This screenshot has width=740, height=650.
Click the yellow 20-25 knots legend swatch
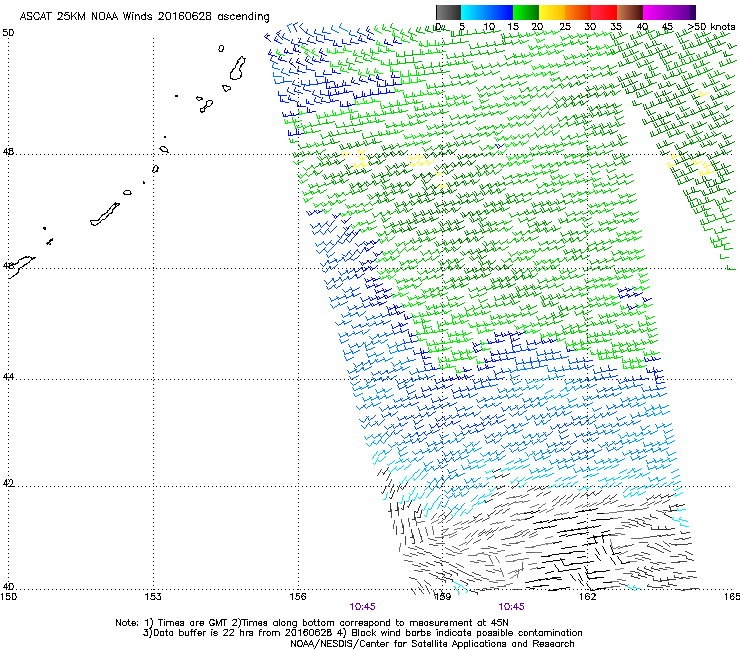coord(552,12)
